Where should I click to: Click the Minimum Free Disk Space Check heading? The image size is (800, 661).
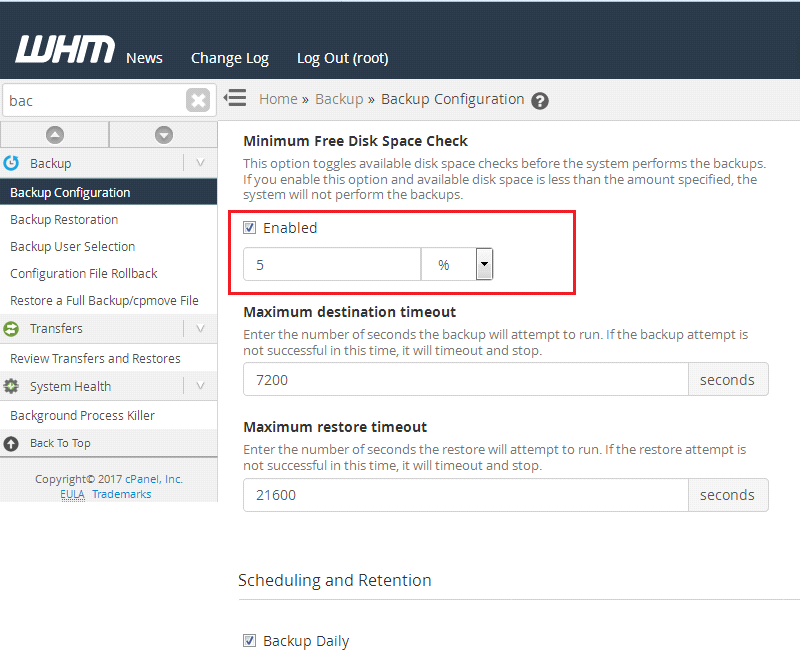tap(355, 141)
